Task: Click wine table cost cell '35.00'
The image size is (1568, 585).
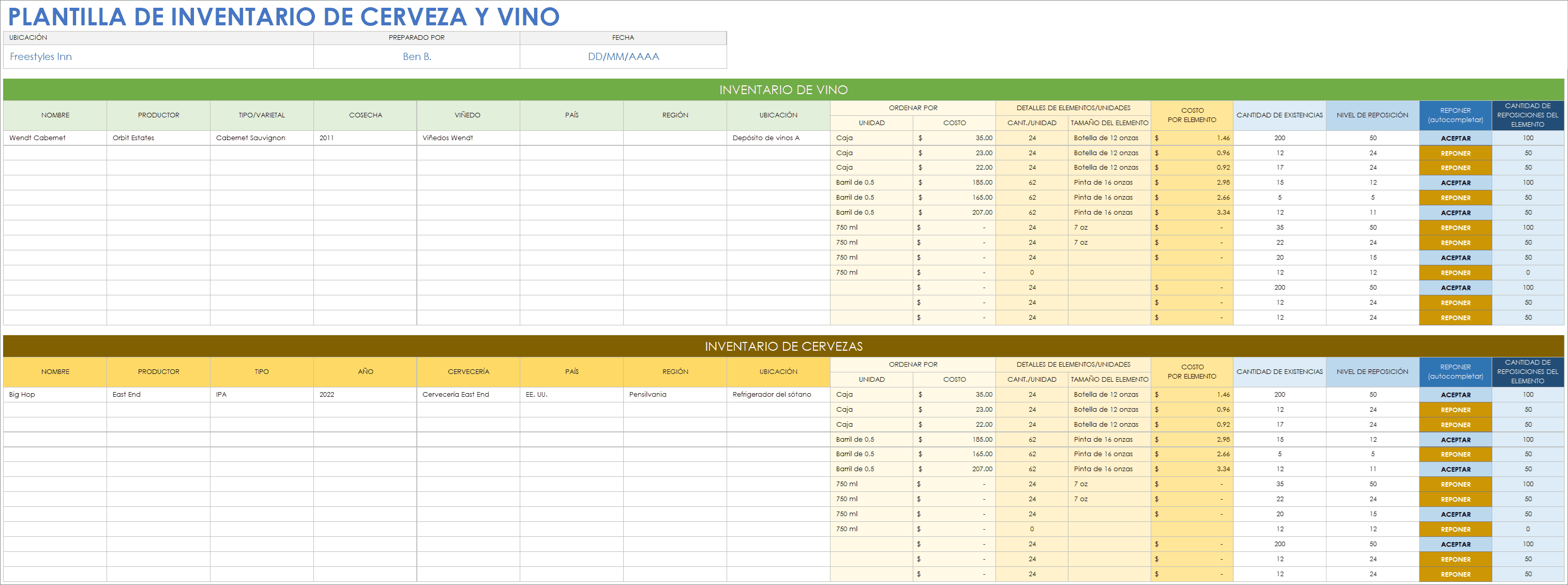Action: click(955, 138)
